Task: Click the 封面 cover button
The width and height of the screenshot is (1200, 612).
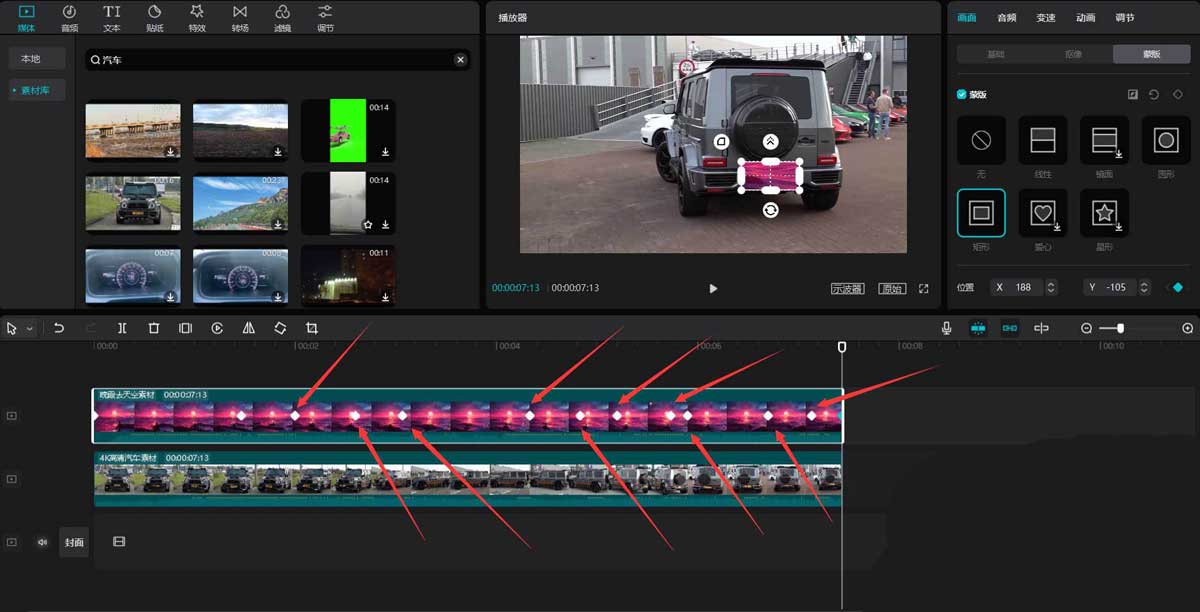Action: [x=74, y=542]
